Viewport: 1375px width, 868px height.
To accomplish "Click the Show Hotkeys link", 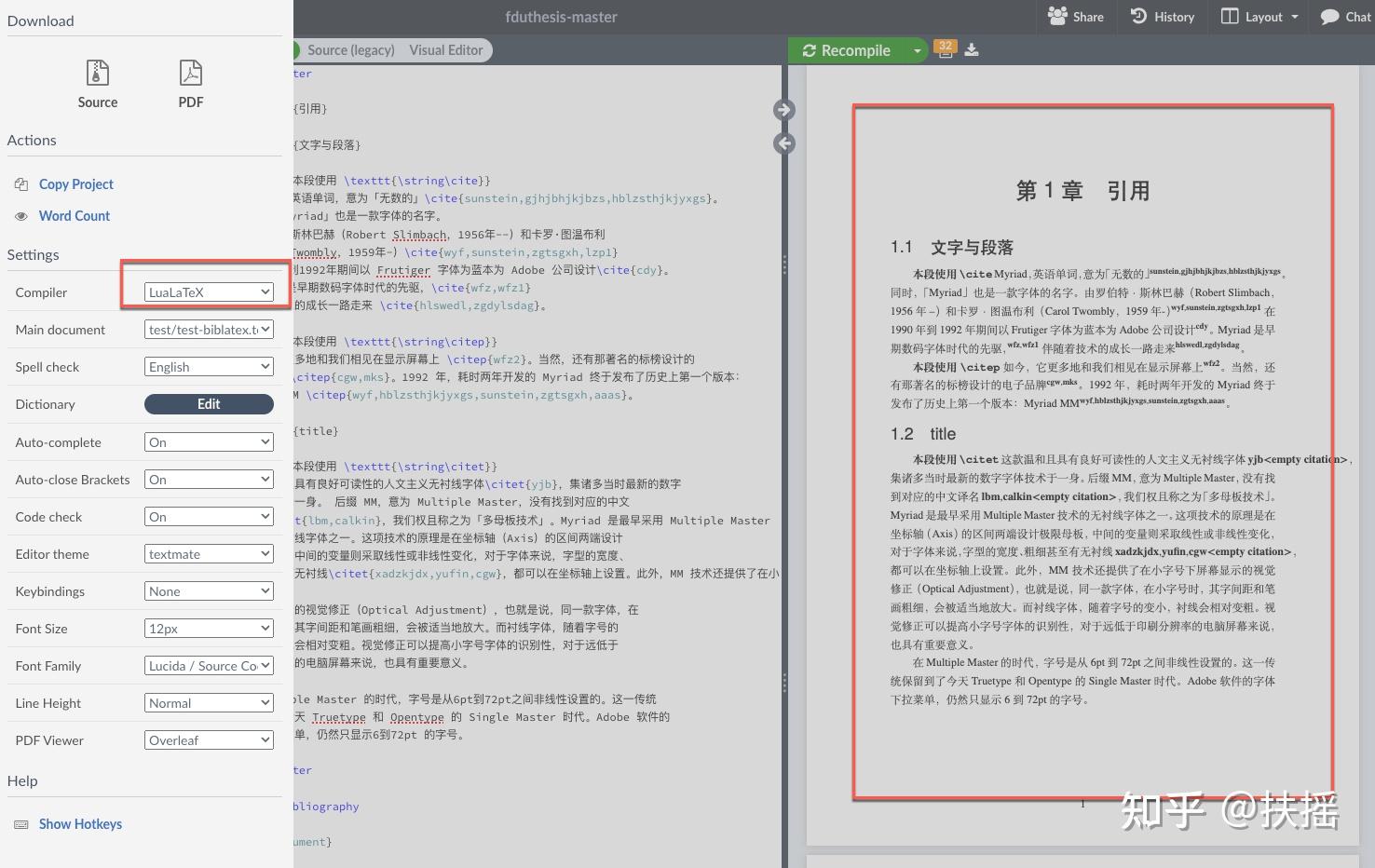I will point(80,823).
